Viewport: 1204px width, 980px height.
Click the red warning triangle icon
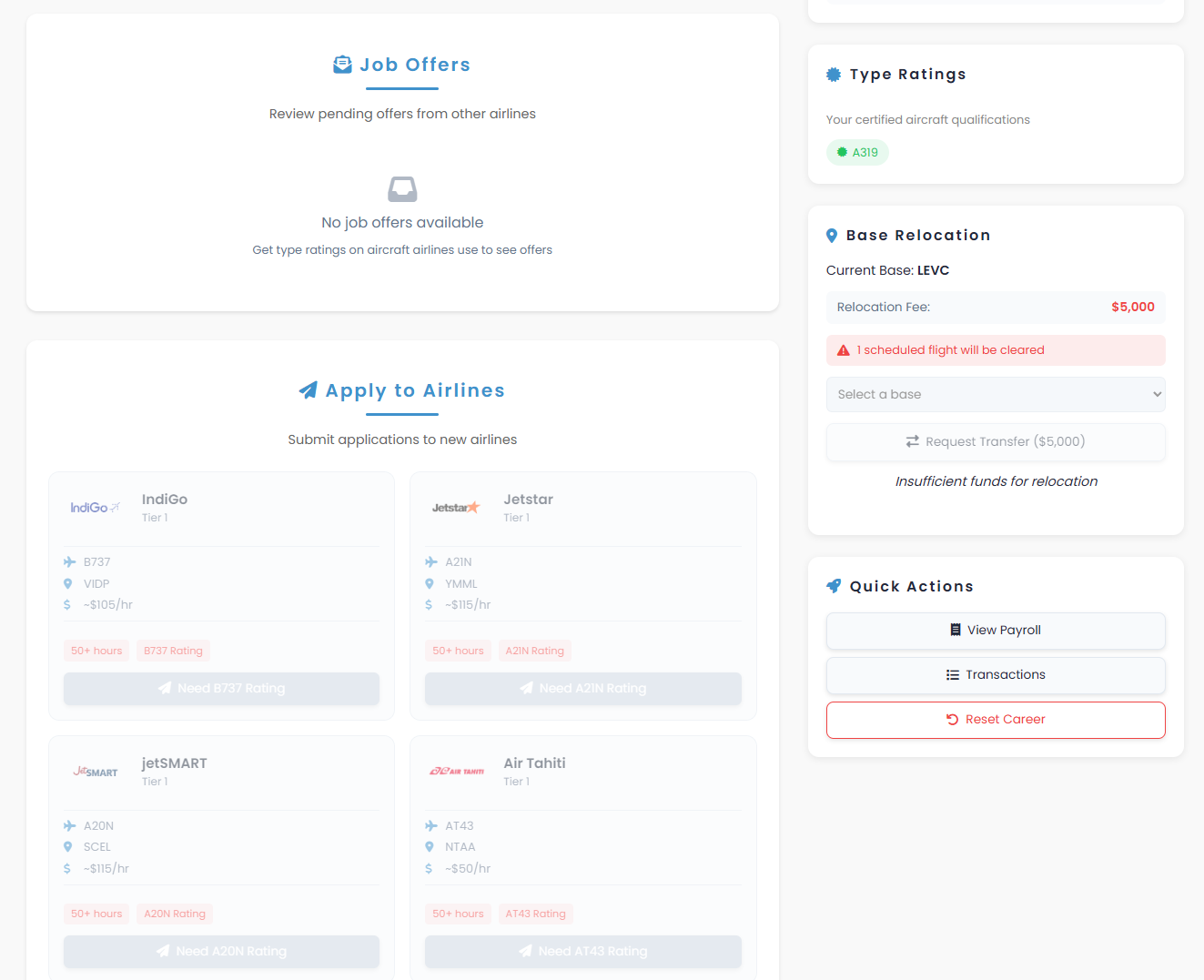(x=844, y=350)
